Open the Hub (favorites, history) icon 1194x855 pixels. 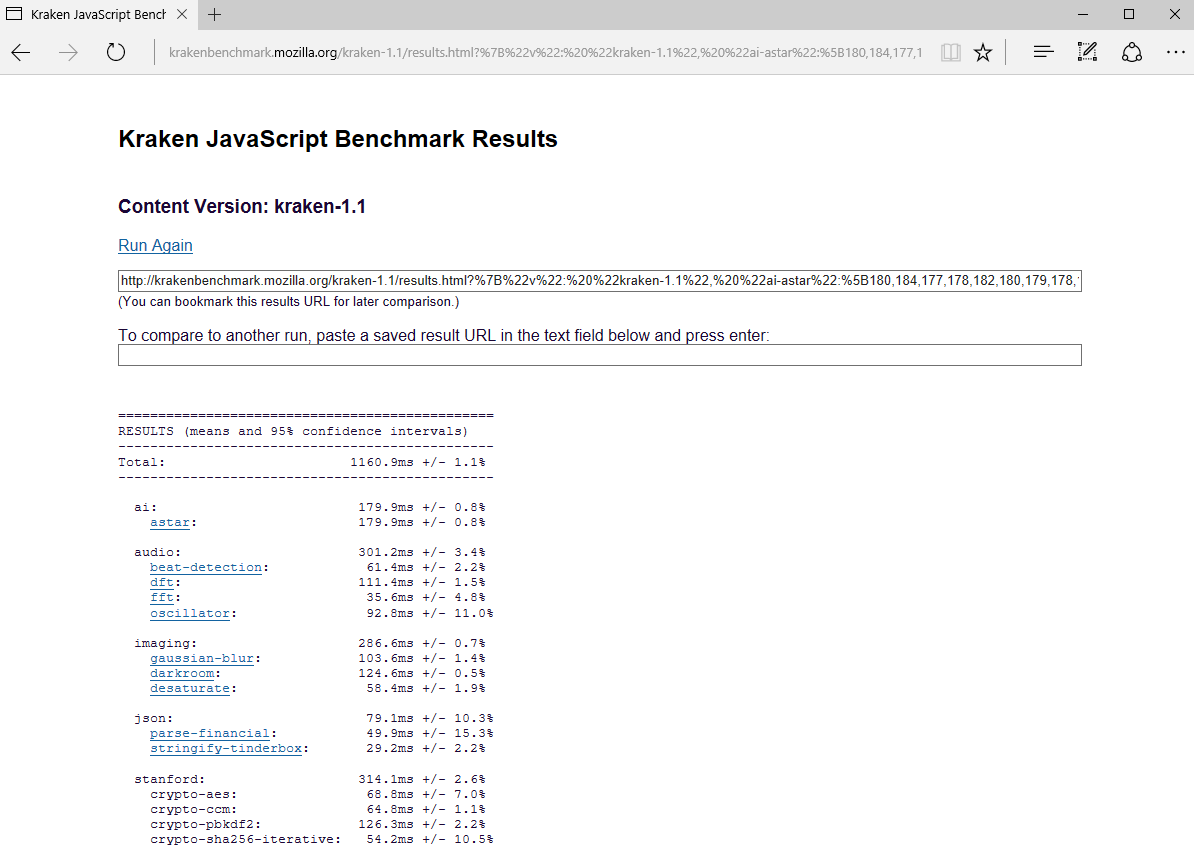coord(1043,52)
